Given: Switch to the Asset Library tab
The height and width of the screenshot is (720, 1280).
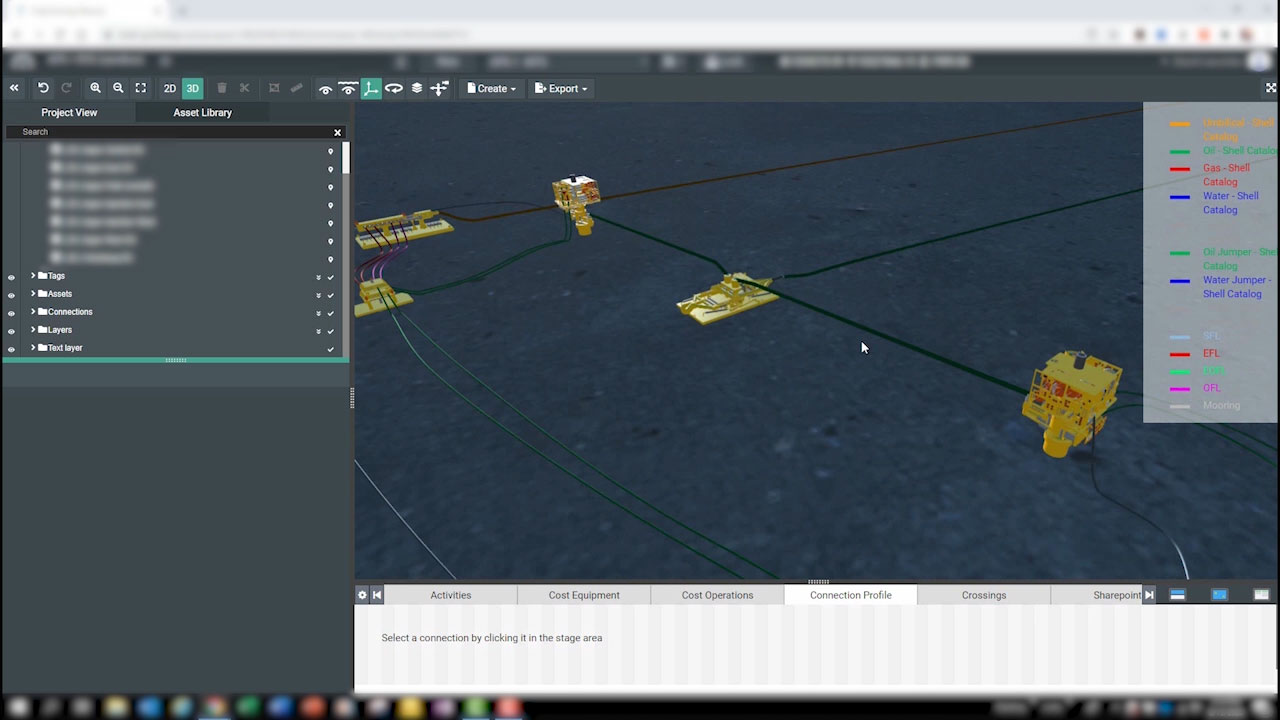Looking at the screenshot, I should [x=202, y=113].
